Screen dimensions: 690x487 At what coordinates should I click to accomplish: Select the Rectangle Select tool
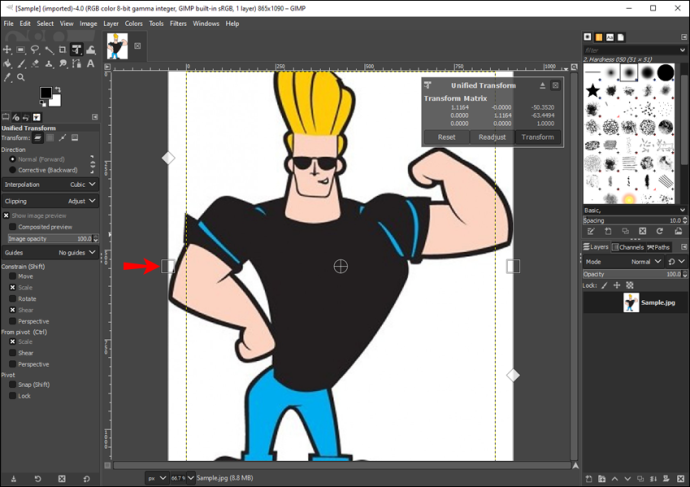pyautogui.click(x=21, y=50)
